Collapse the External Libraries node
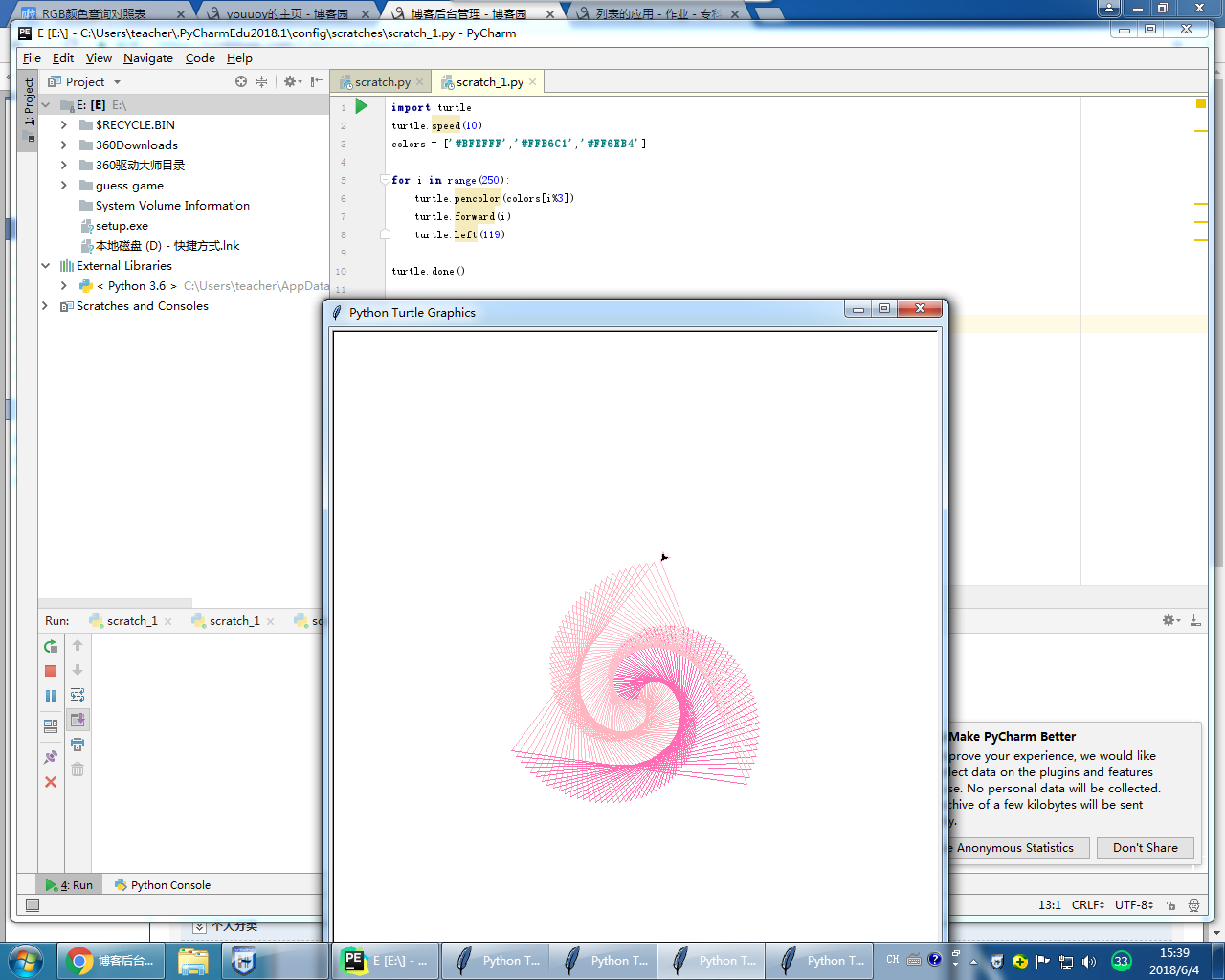 coord(45,266)
